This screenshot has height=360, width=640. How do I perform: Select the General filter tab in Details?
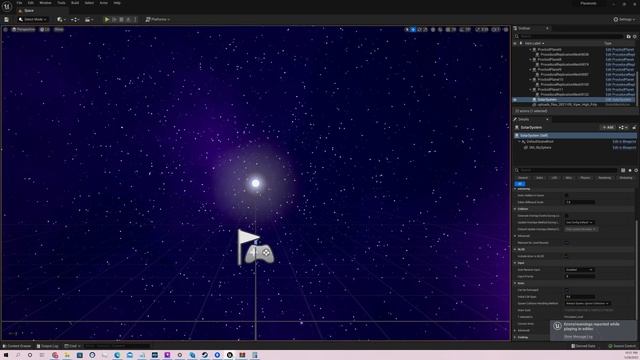coord(523,178)
